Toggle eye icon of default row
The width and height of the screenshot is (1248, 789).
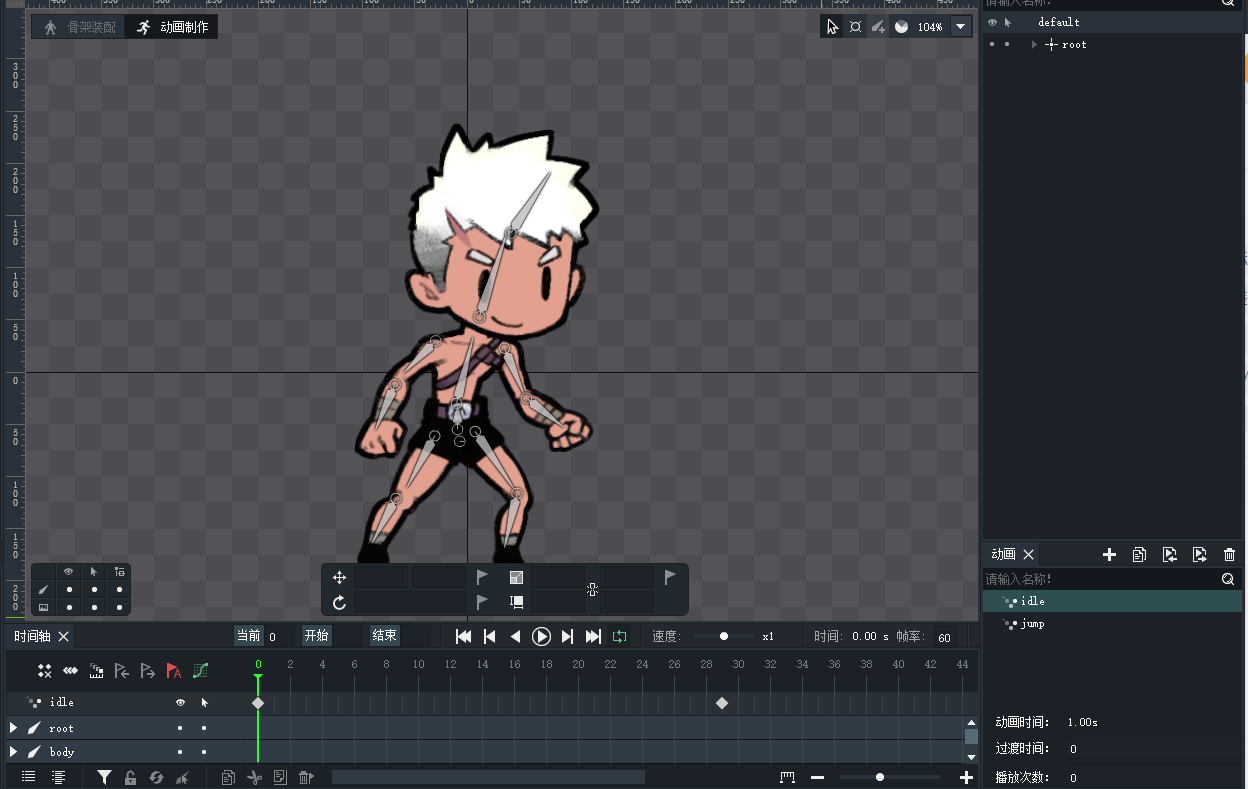click(x=992, y=22)
